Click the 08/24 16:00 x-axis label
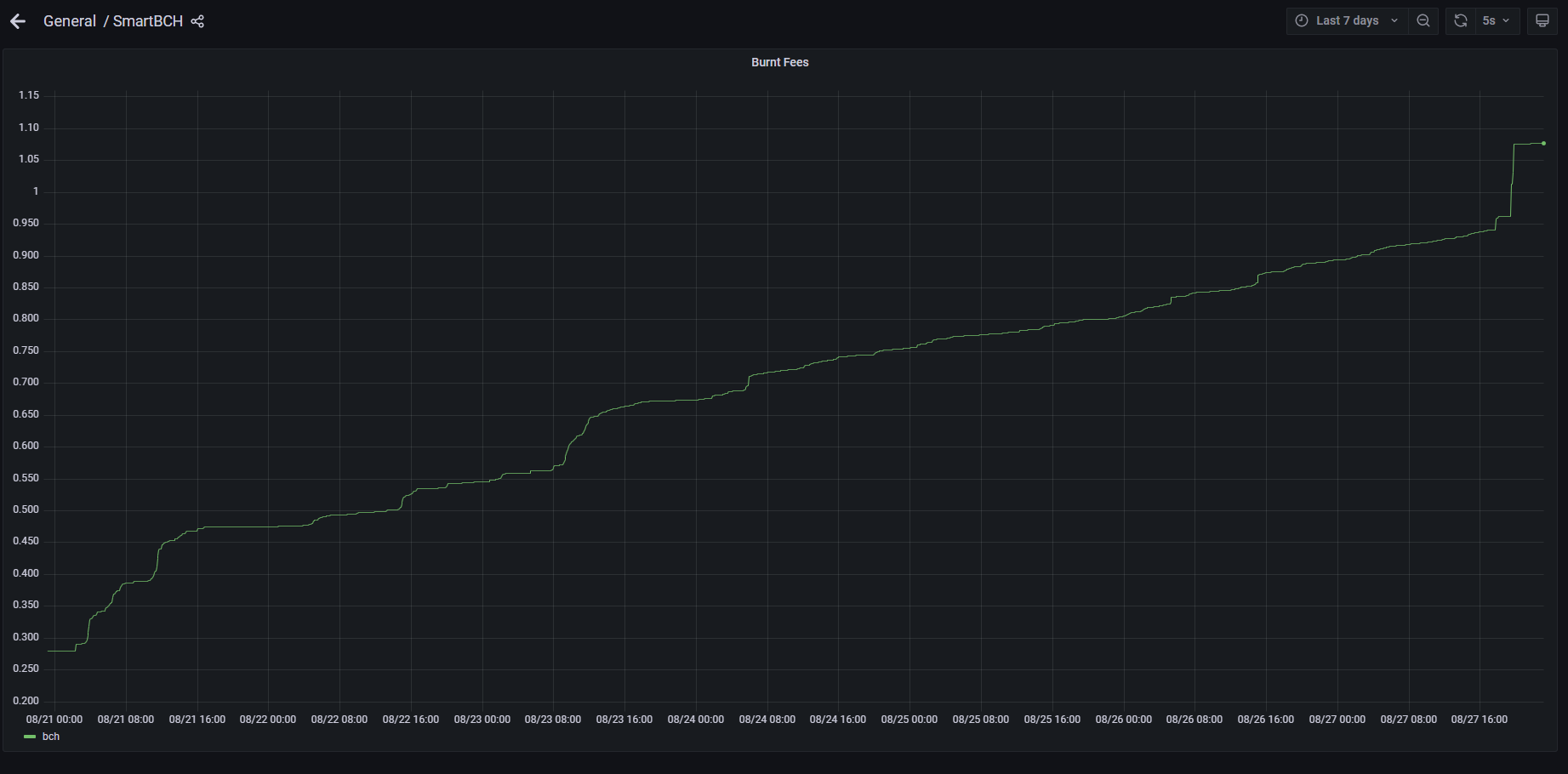The height and width of the screenshot is (774, 1568). (838, 720)
